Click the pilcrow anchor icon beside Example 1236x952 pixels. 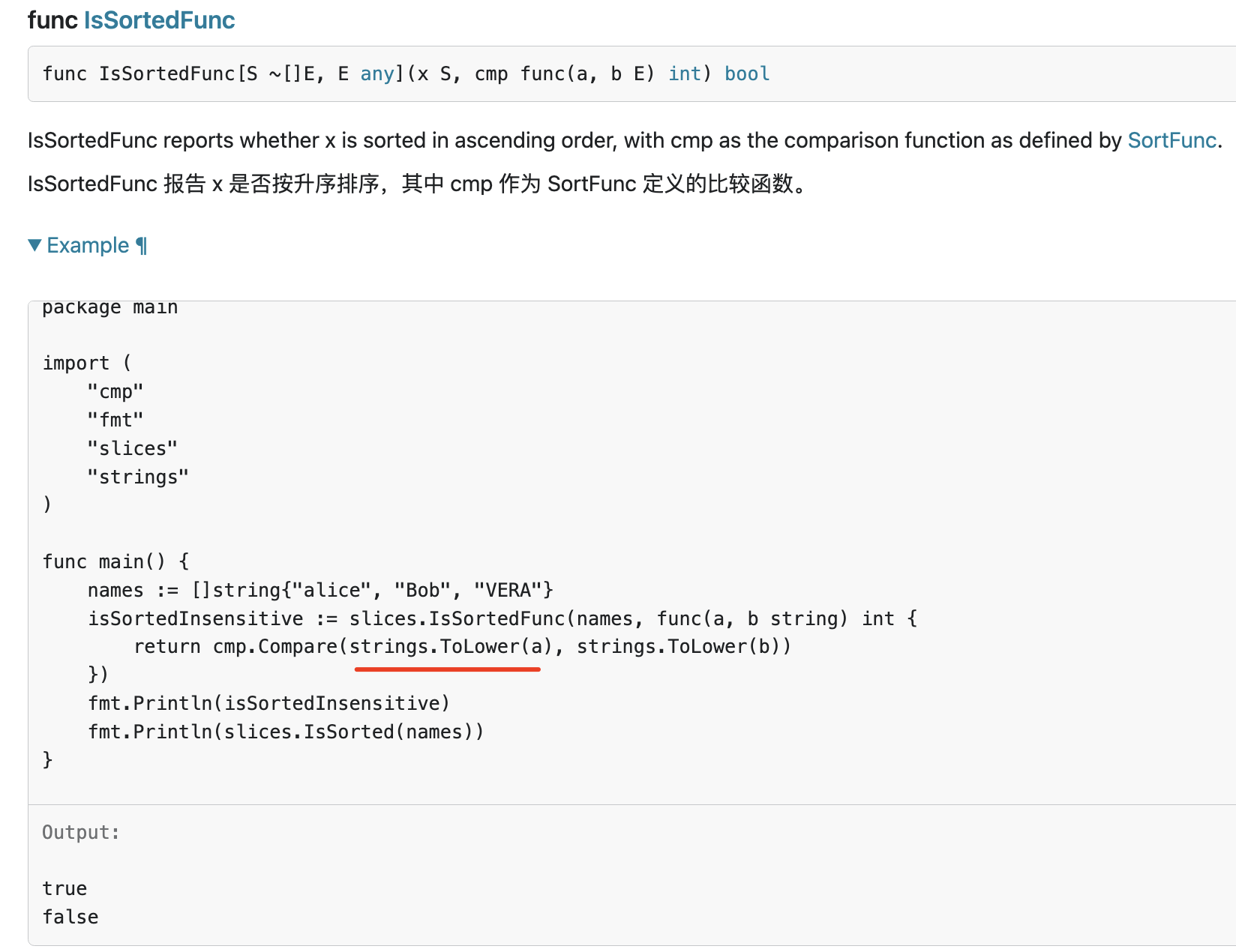tap(142, 246)
